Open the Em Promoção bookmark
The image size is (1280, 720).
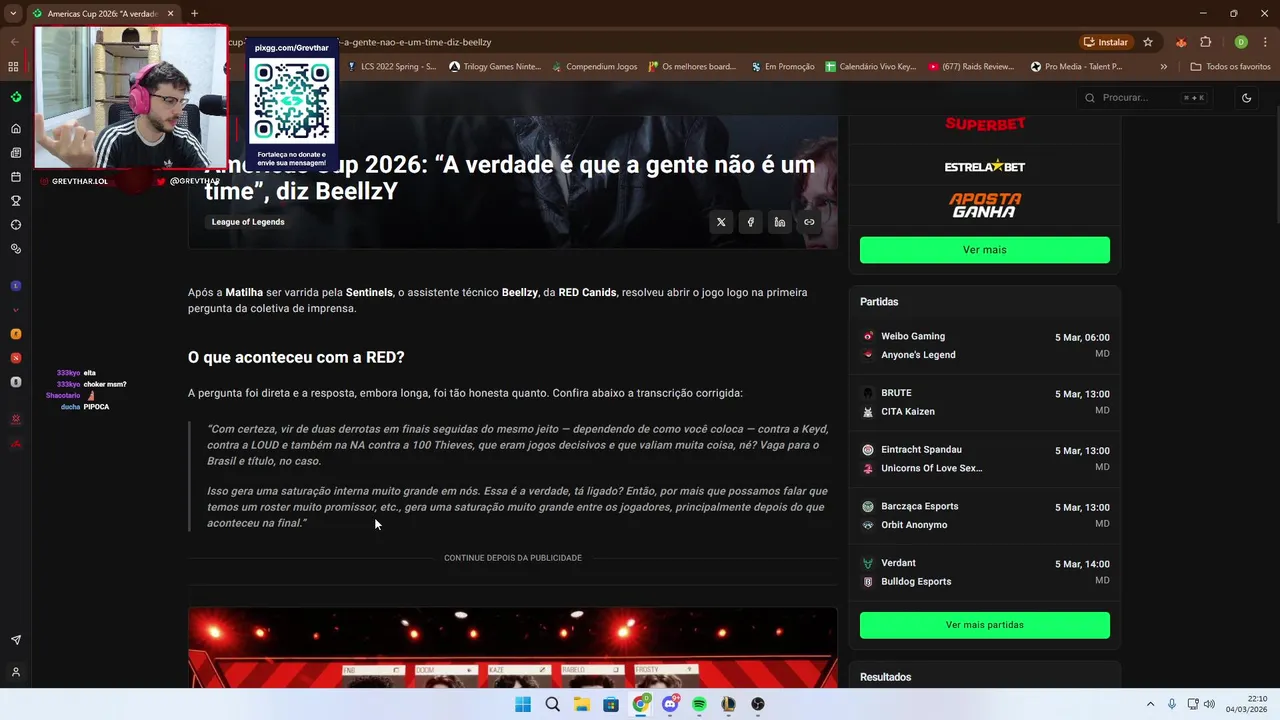click(782, 67)
